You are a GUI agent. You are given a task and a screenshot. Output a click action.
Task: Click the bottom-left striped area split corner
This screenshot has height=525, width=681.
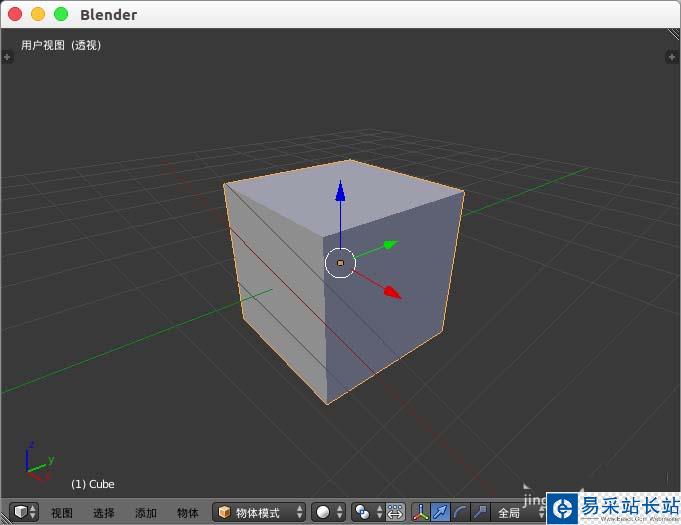pos(5,518)
